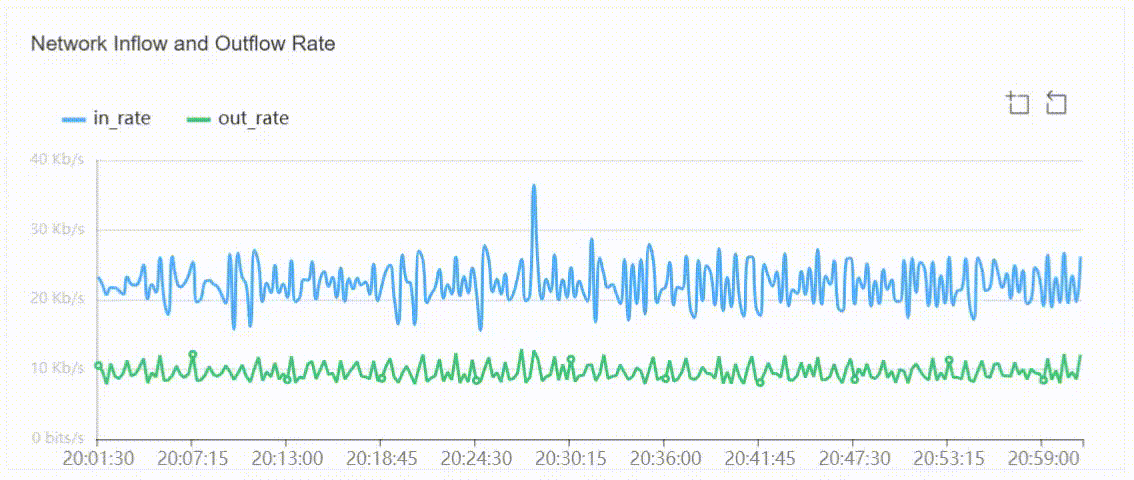This screenshot has height=480, width=1134.
Task: Click the 20:01:30 time label
Action: tap(97, 459)
